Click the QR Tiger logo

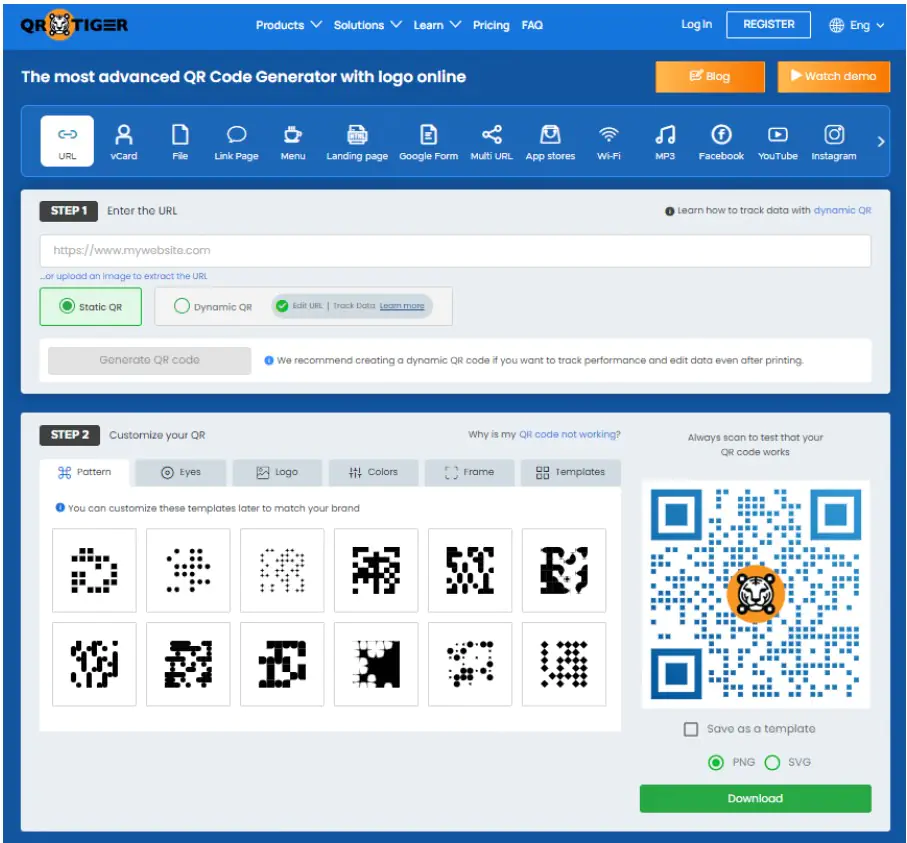74,25
